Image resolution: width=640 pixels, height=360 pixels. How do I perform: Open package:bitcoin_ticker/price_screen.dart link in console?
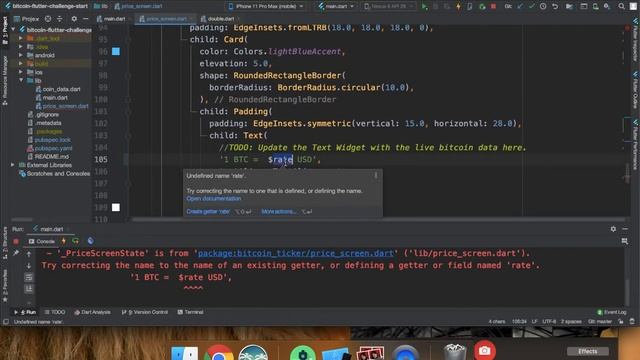[296, 253]
